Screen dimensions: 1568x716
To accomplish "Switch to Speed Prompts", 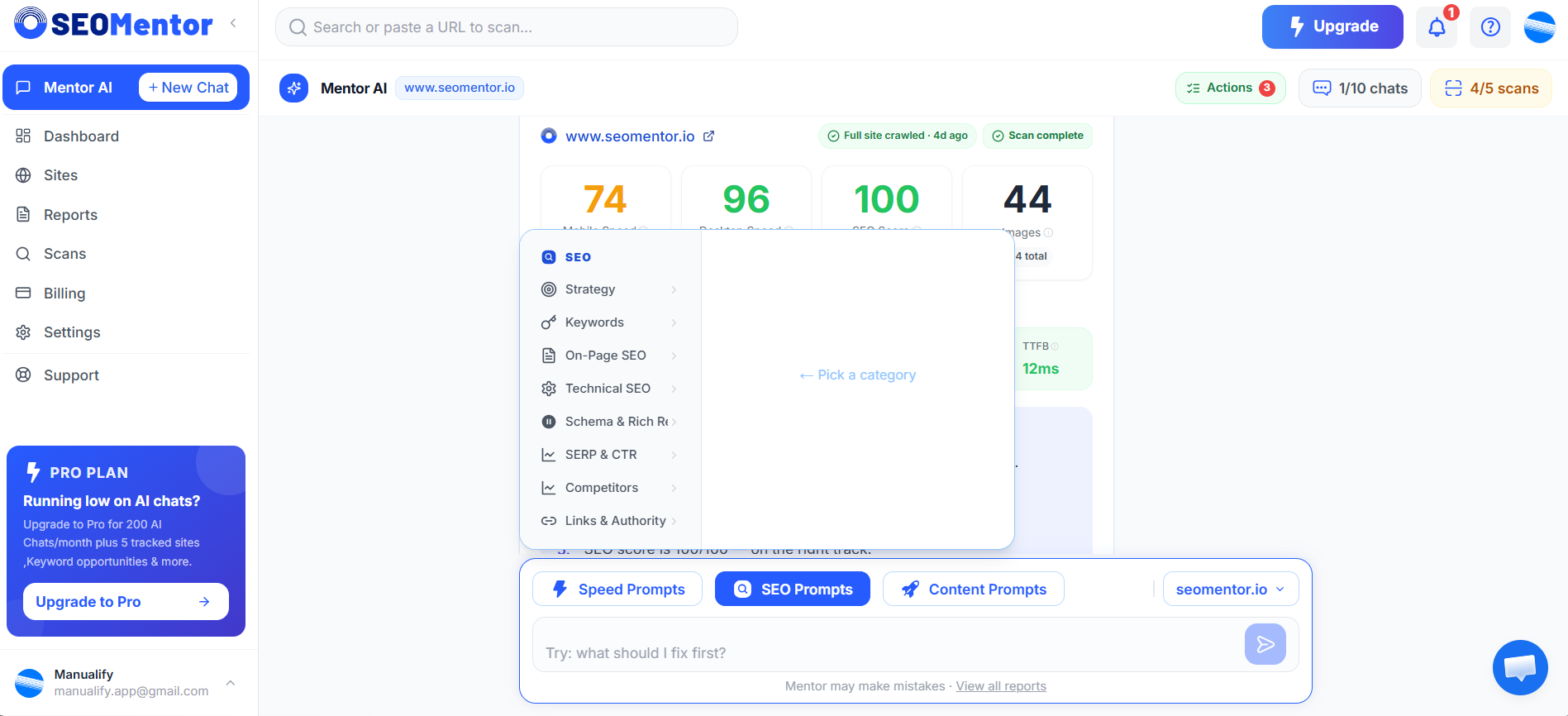I will pyautogui.click(x=617, y=590).
